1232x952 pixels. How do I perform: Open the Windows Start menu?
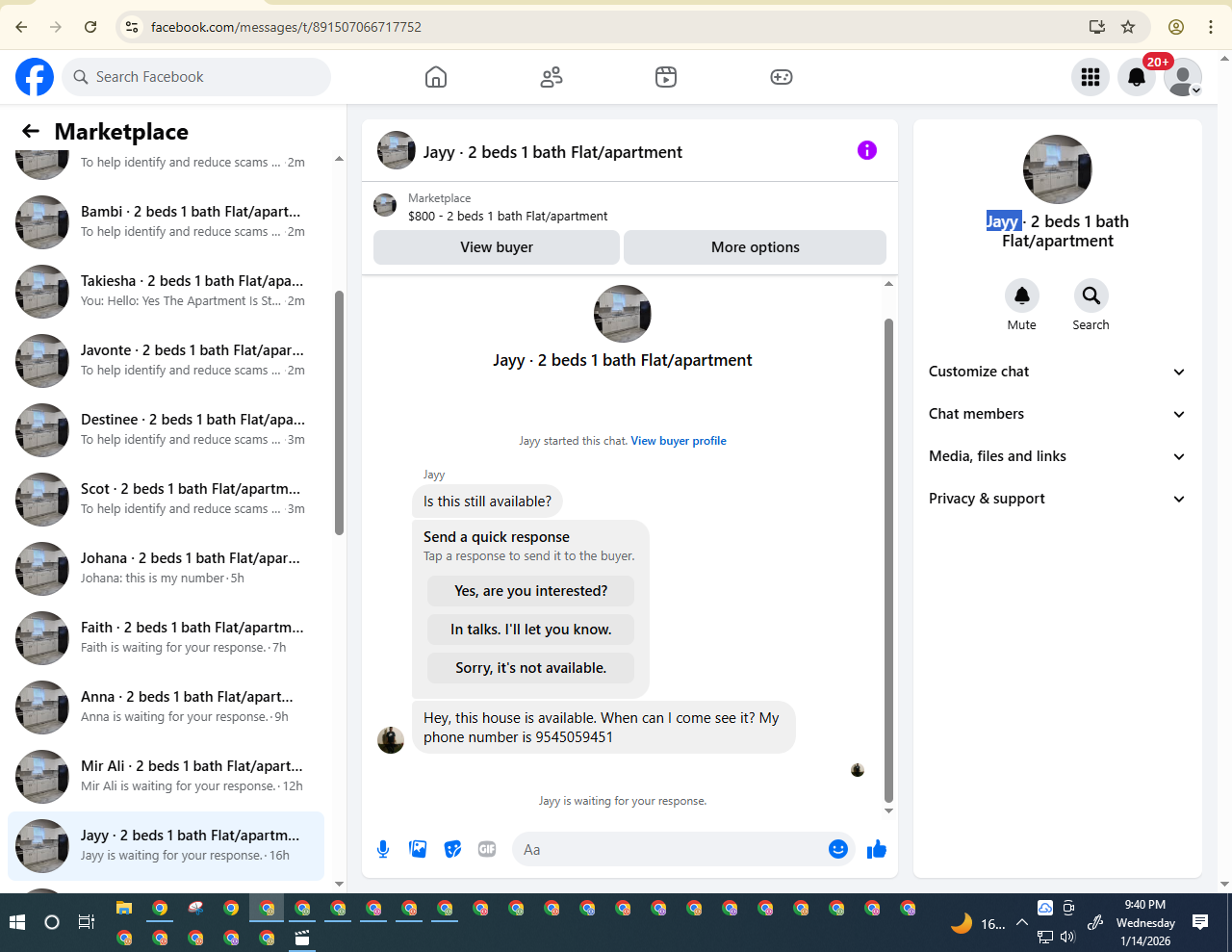pos(16,922)
